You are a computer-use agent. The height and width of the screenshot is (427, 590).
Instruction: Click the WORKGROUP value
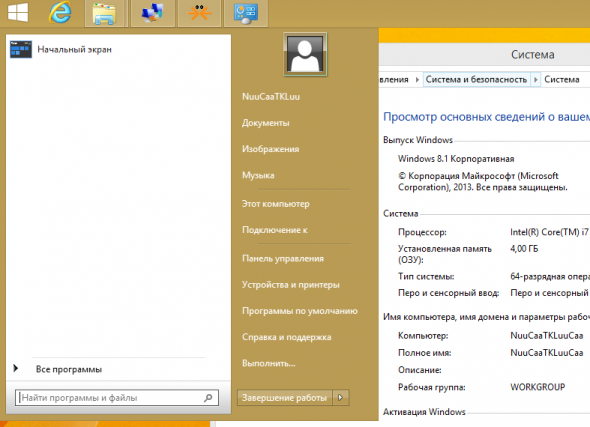click(x=538, y=387)
